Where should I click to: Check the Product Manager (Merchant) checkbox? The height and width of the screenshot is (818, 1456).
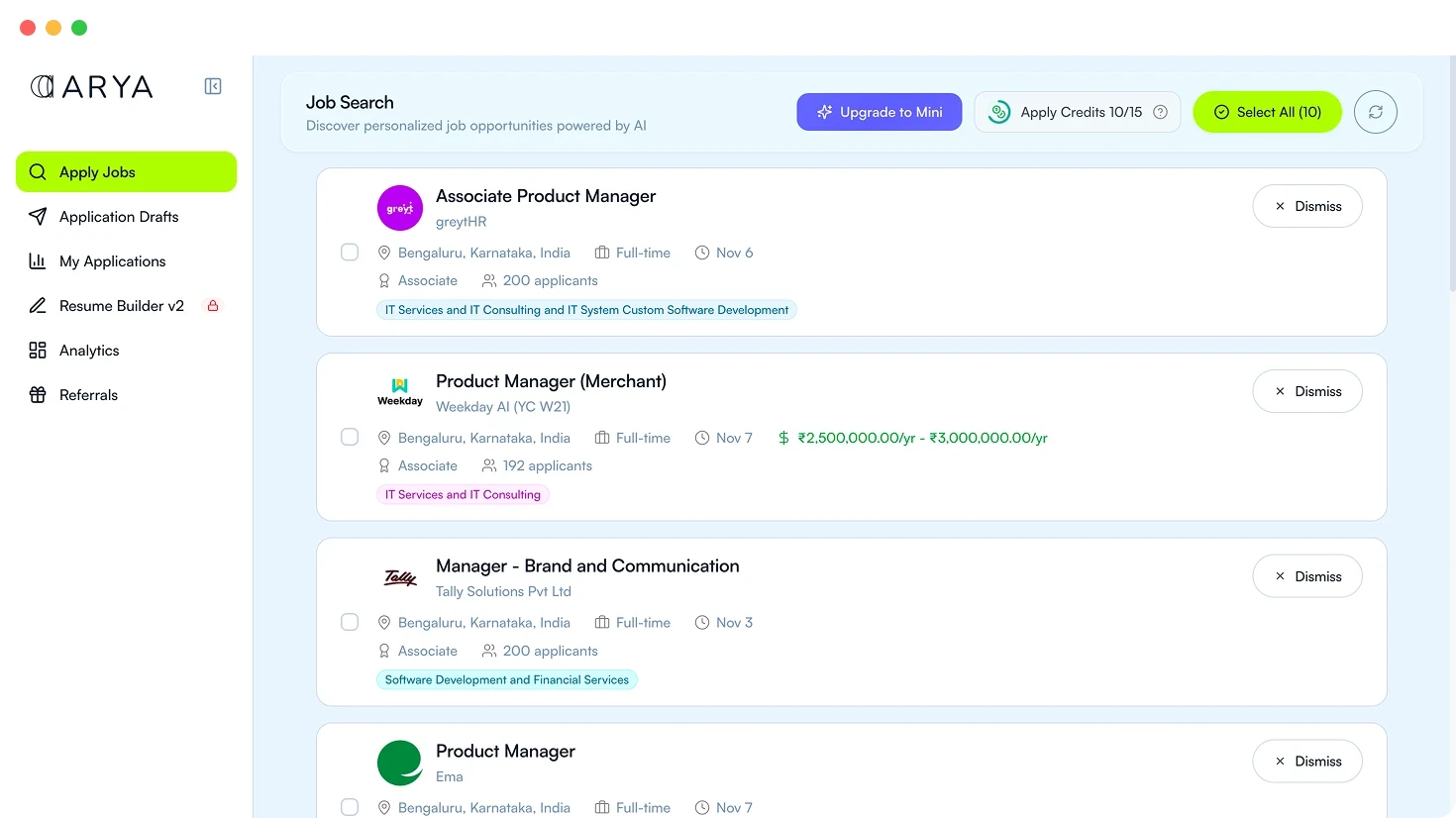pyautogui.click(x=350, y=437)
